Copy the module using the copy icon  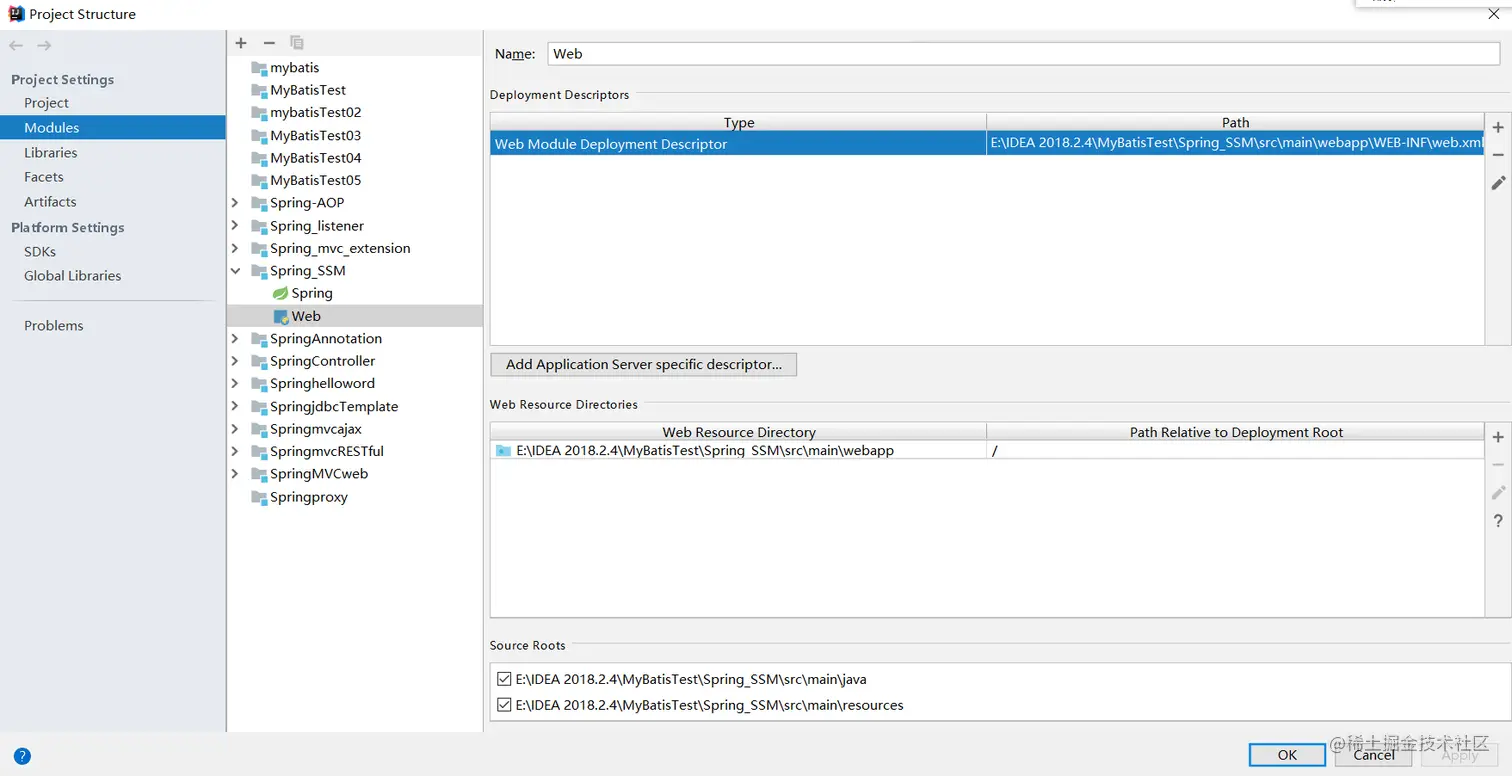click(296, 43)
